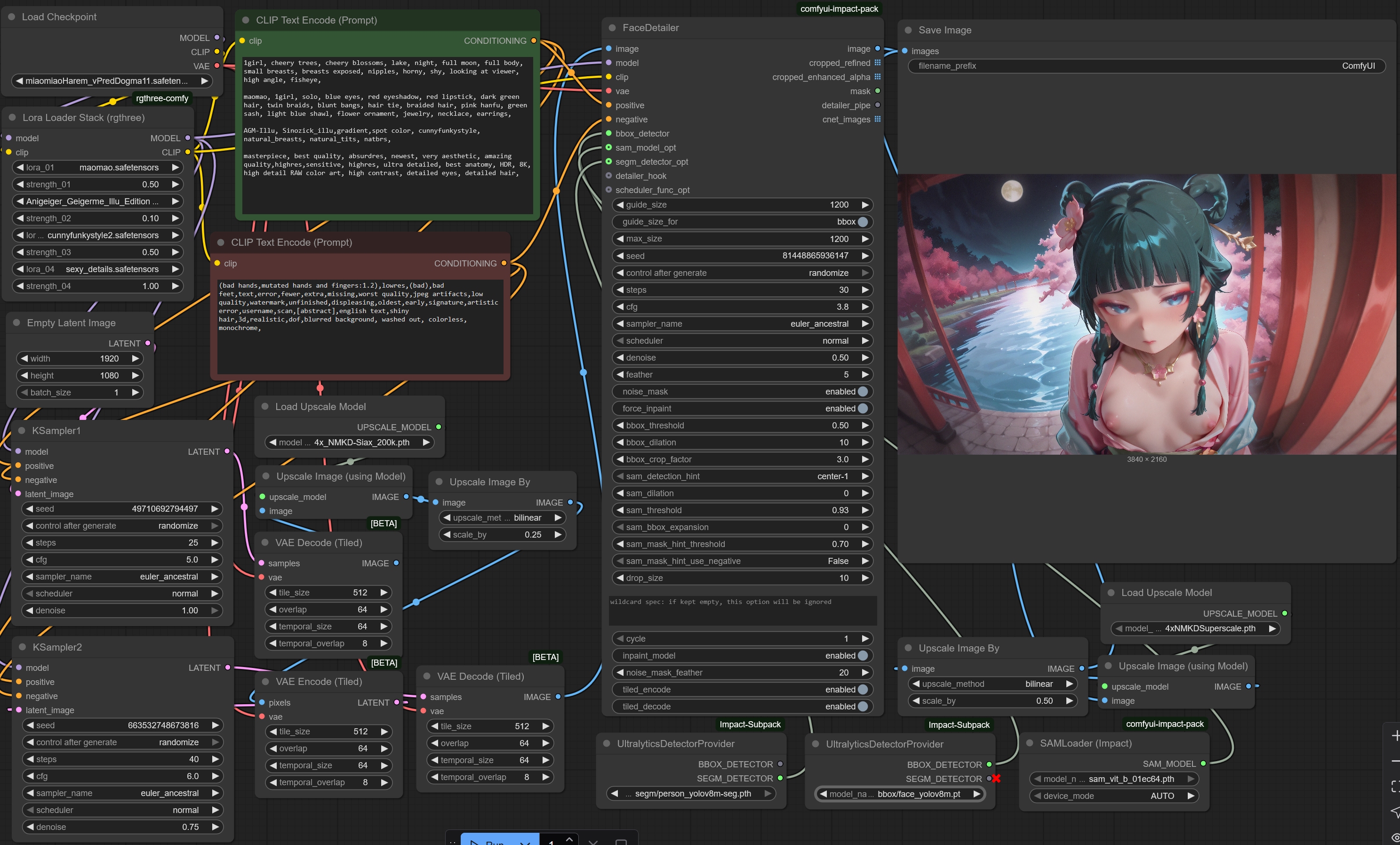
Task: Open the miaomiaoHarem checkpoint selector in Load Checkpoint
Action: click(x=112, y=80)
